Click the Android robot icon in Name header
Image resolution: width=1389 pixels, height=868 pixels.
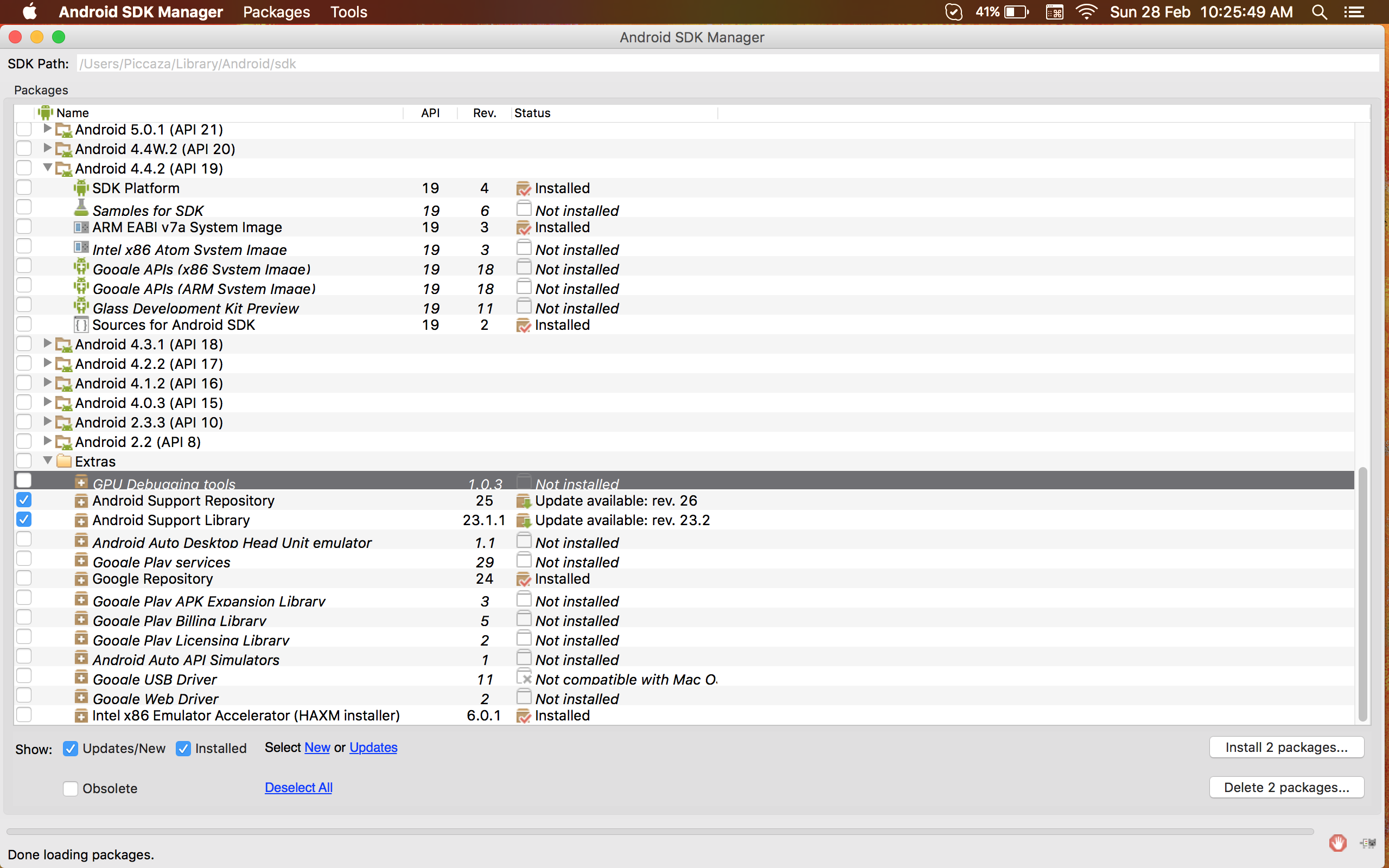[x=46, y=112]
